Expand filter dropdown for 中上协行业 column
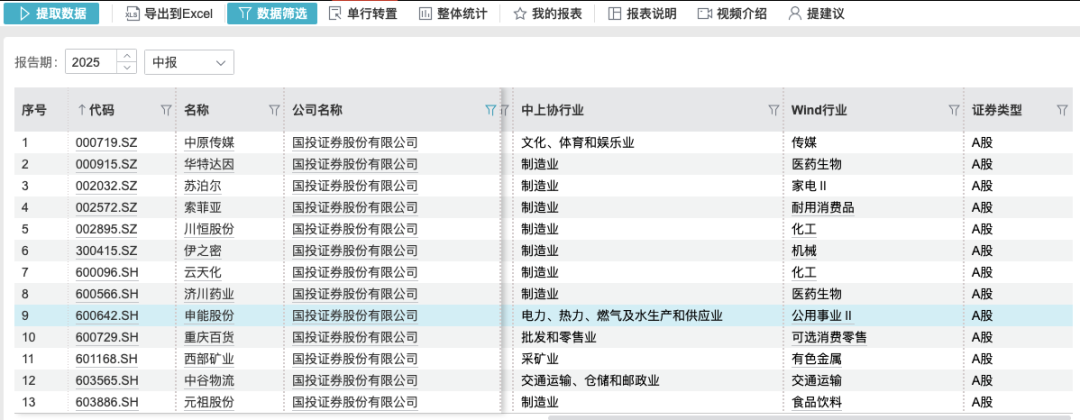The height and width of the screenshot is (420, 1080). [x=773, y=110]
